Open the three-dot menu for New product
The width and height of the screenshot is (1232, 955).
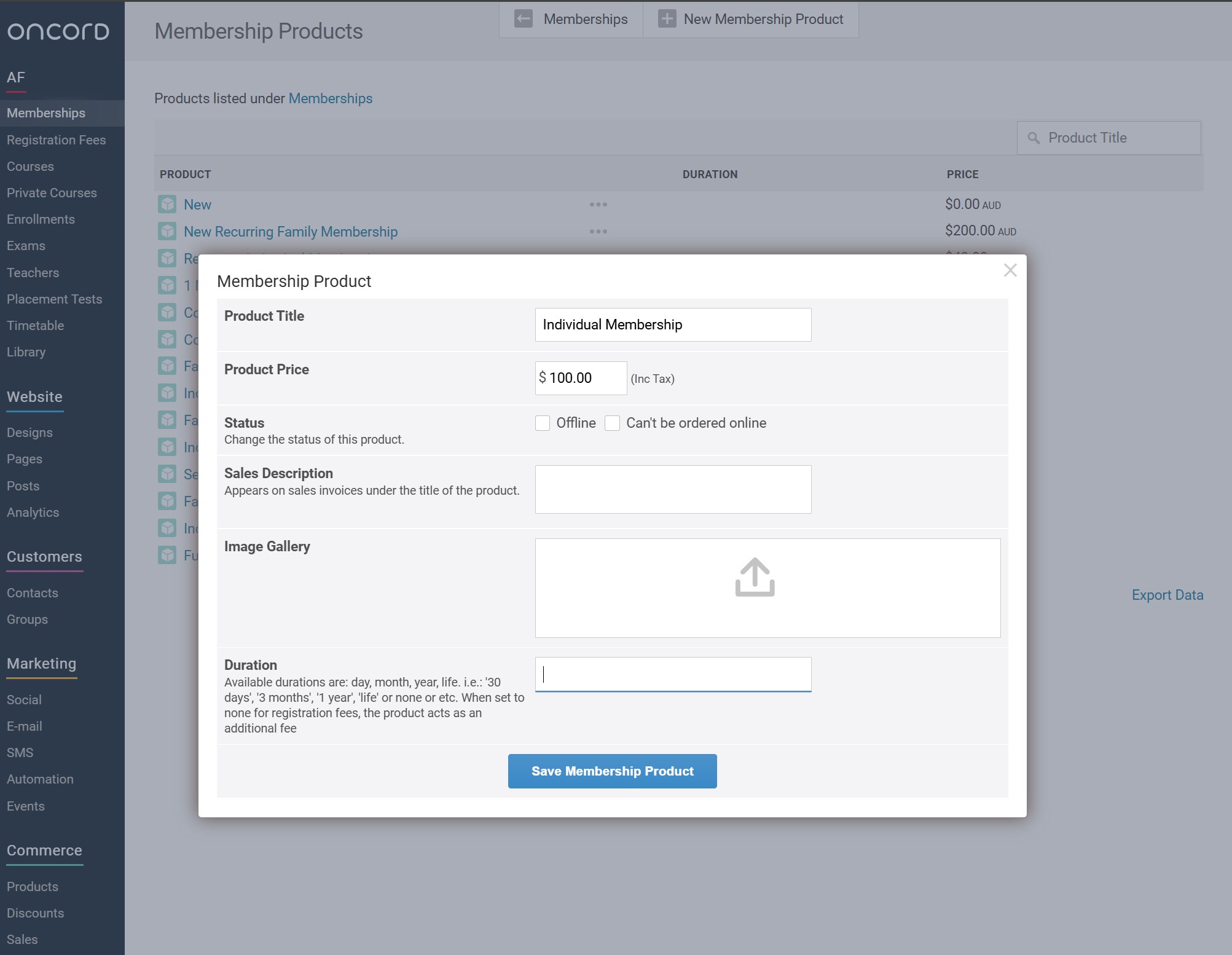tap(598, 205)
